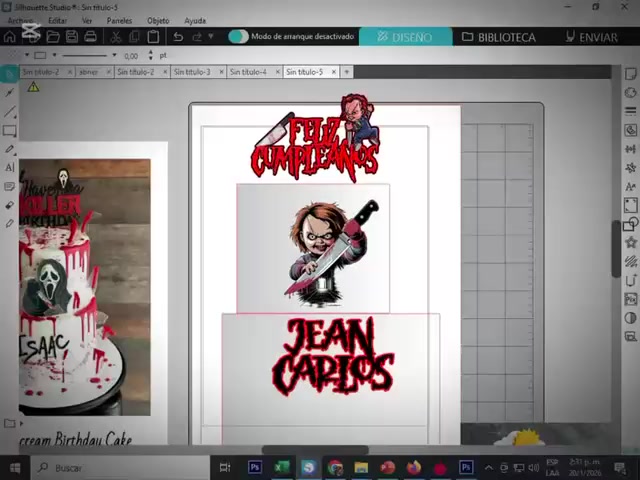Open the line color dropdown
Image resolution: width=640 pixels, height=480 pixels.
coord(54,55)
